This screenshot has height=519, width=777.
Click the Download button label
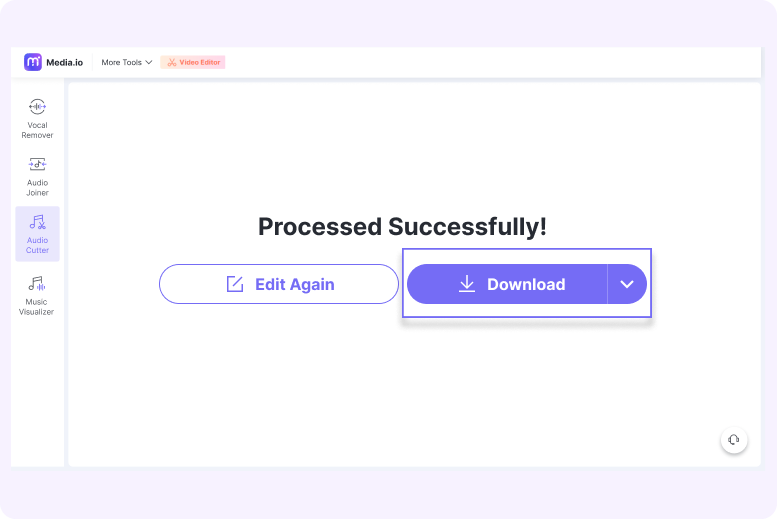point(526,284)
